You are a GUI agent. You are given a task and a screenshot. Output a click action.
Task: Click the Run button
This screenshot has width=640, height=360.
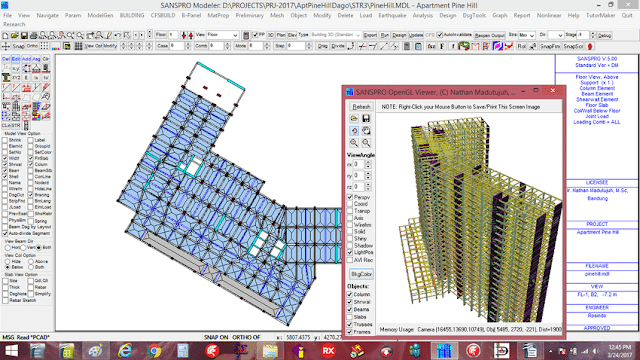point(384,35)
